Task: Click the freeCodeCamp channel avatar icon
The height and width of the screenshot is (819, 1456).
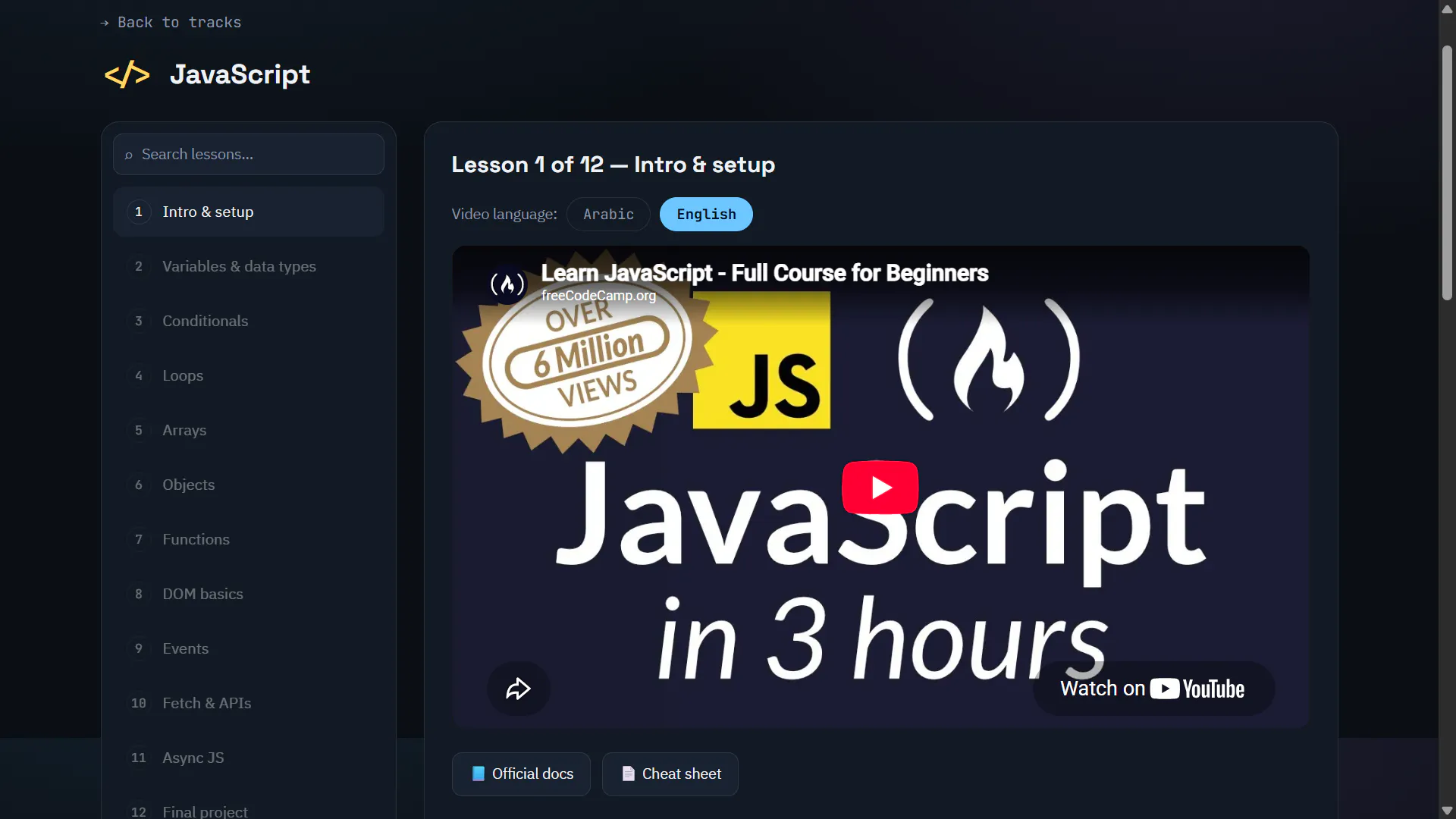Action: point(507,284)
